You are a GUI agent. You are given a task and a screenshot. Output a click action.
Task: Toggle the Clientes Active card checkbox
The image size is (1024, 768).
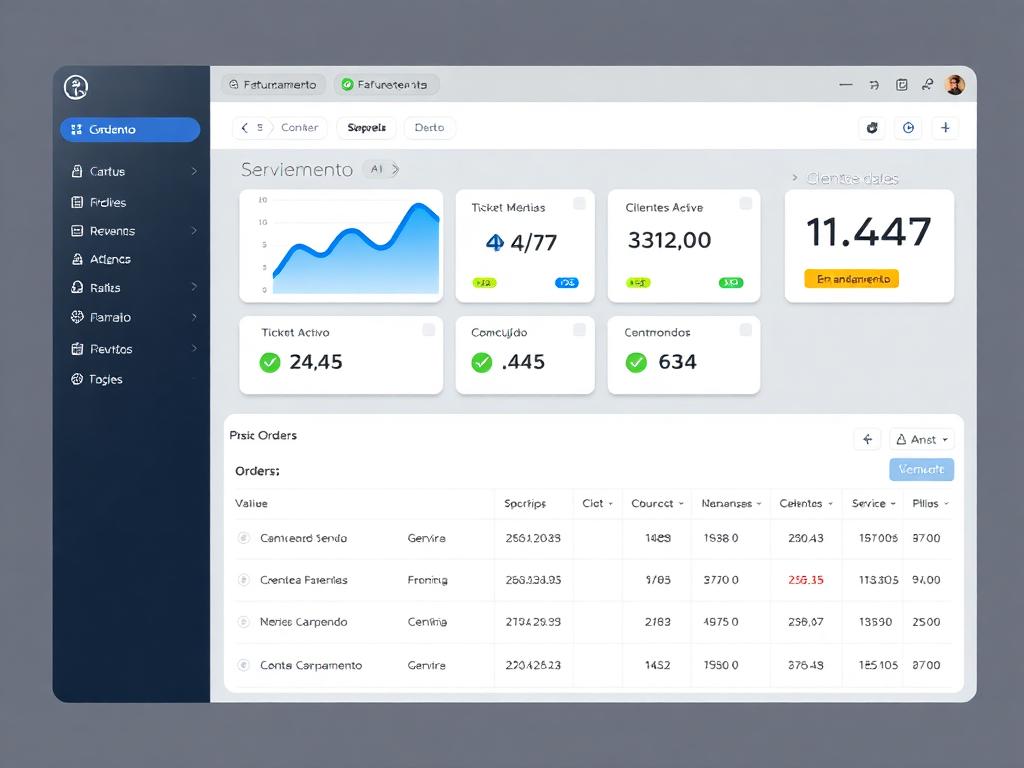point(745,204)
